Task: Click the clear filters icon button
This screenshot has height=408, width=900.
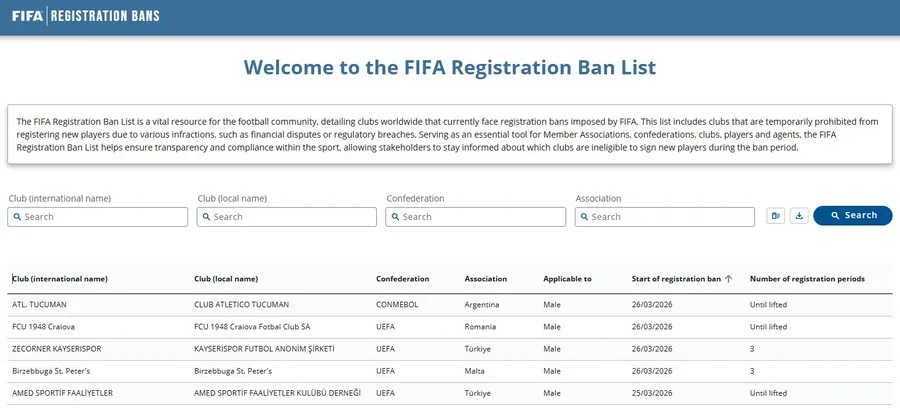Action: [776, 216]
